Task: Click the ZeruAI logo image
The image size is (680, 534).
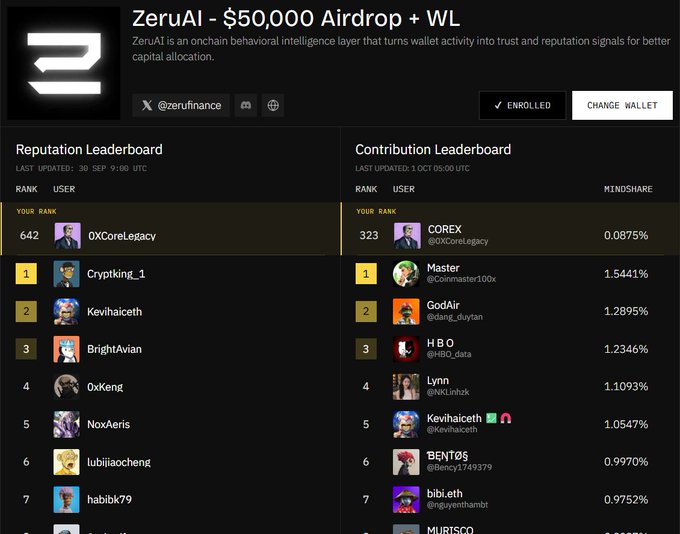Action: point(64,63)
